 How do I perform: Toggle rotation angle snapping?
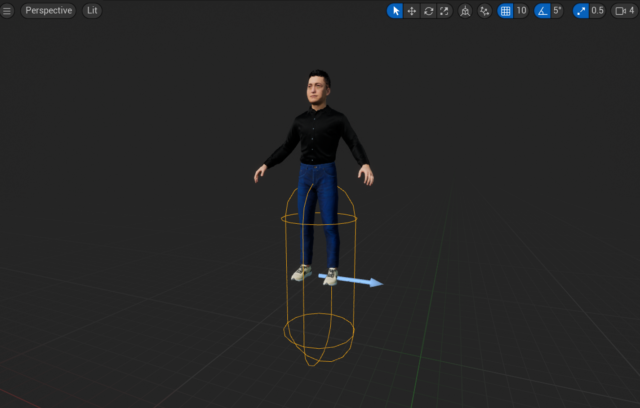point(542,11)
